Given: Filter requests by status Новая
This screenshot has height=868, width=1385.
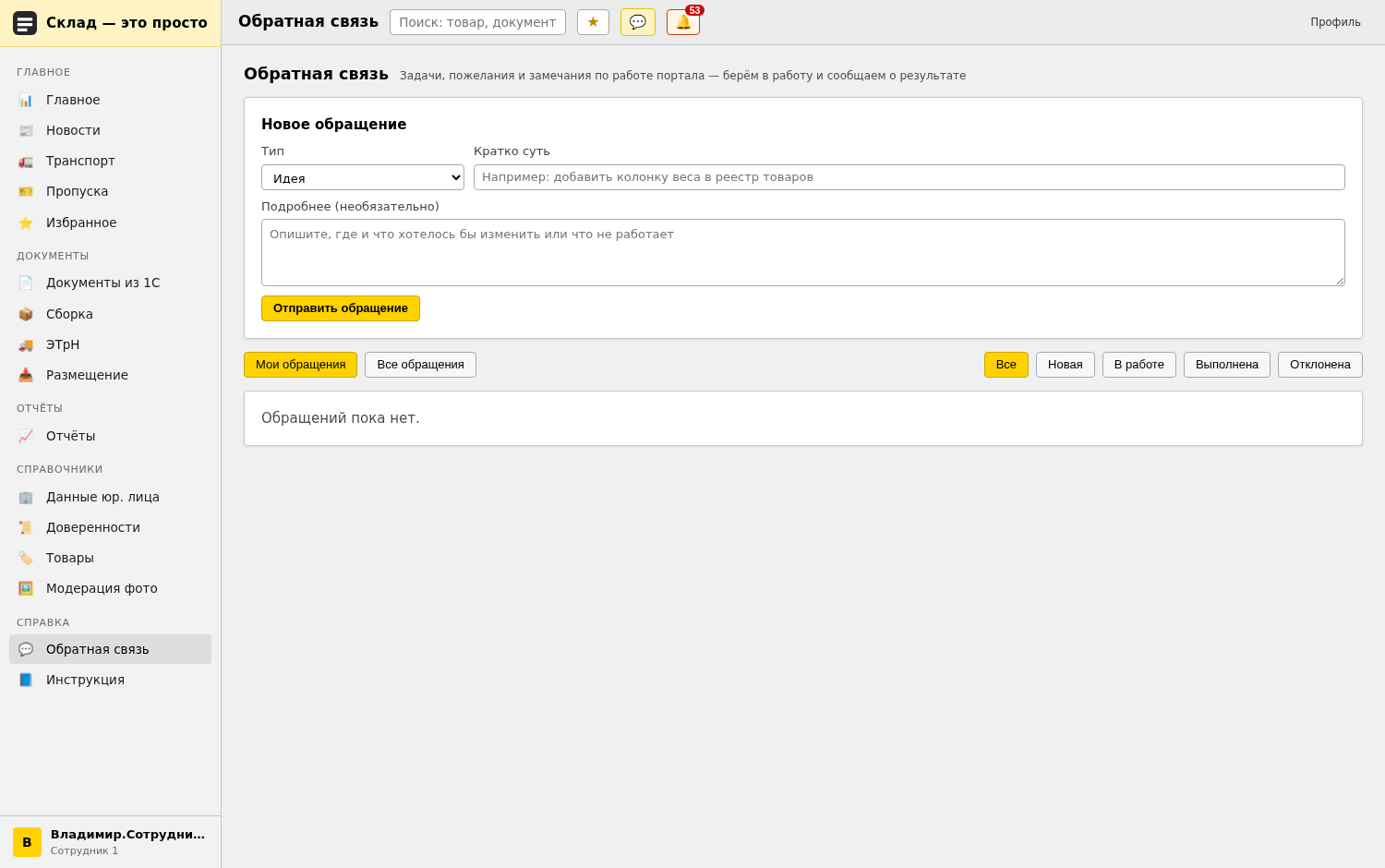Looking at the screenshot, I should 1066,365.
